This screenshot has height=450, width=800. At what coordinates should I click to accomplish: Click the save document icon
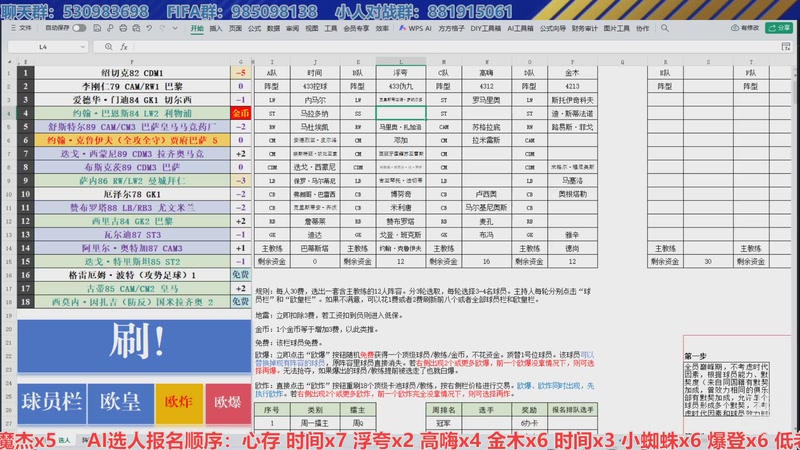(x=97, y=28)
